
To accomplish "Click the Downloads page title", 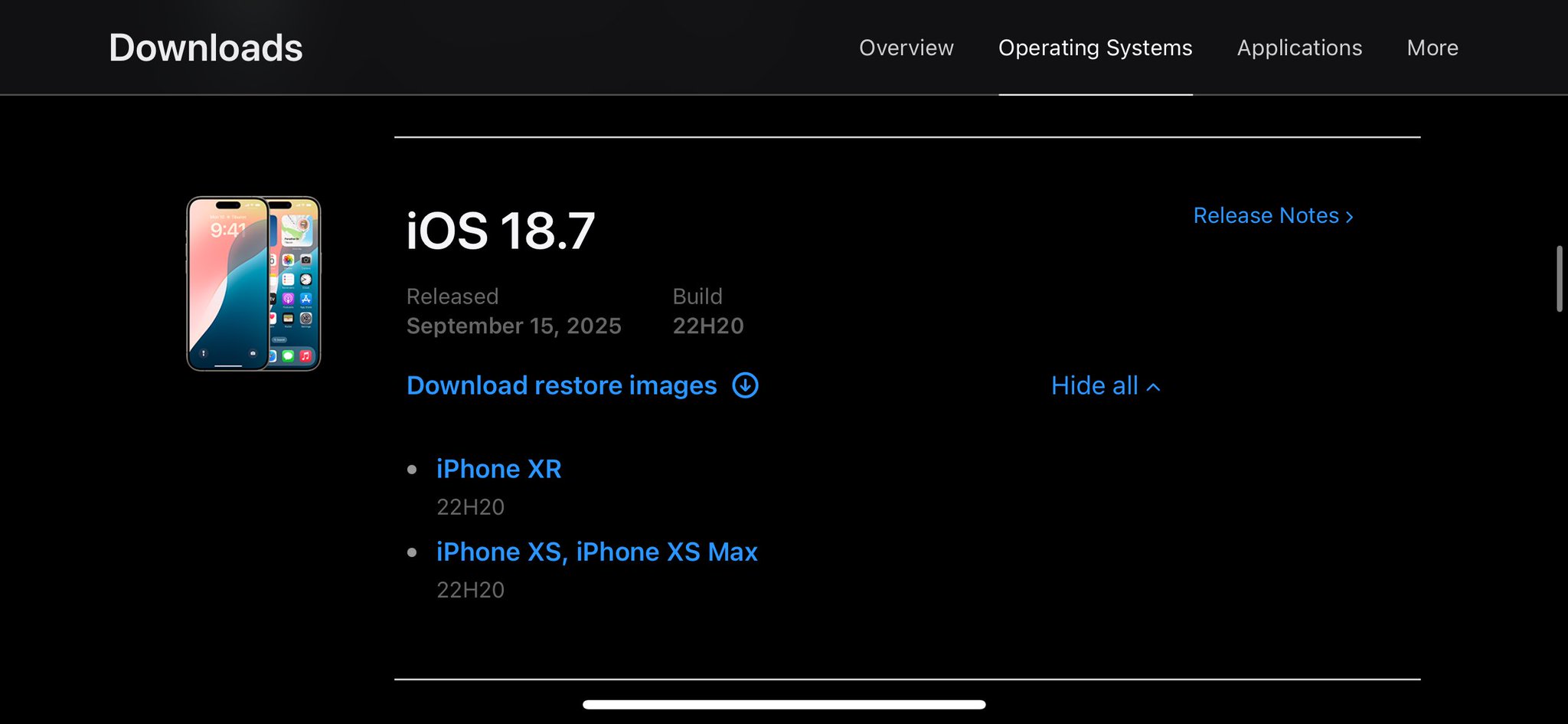I will (205, 48).
